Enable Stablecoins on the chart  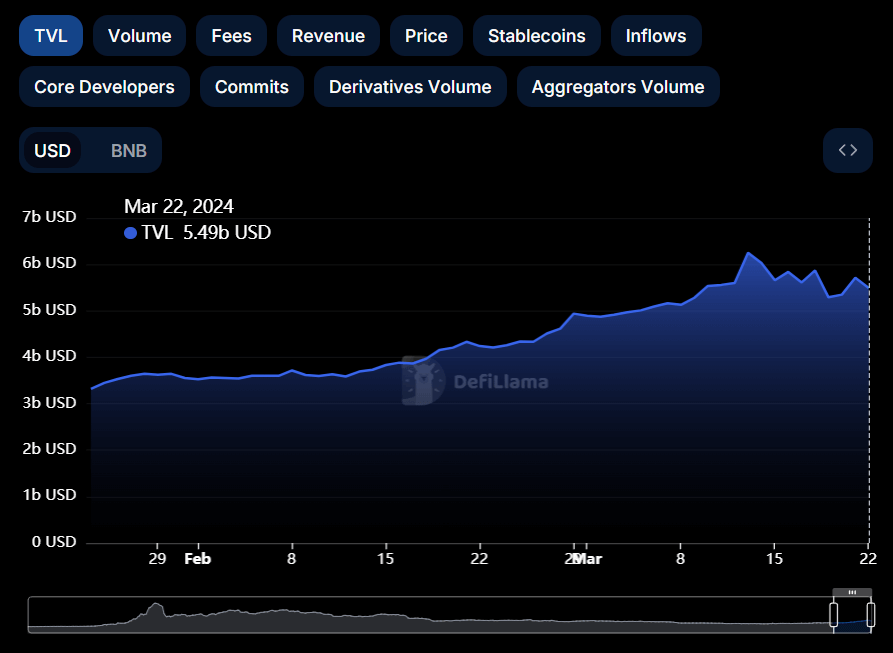[x=536, y=36]
